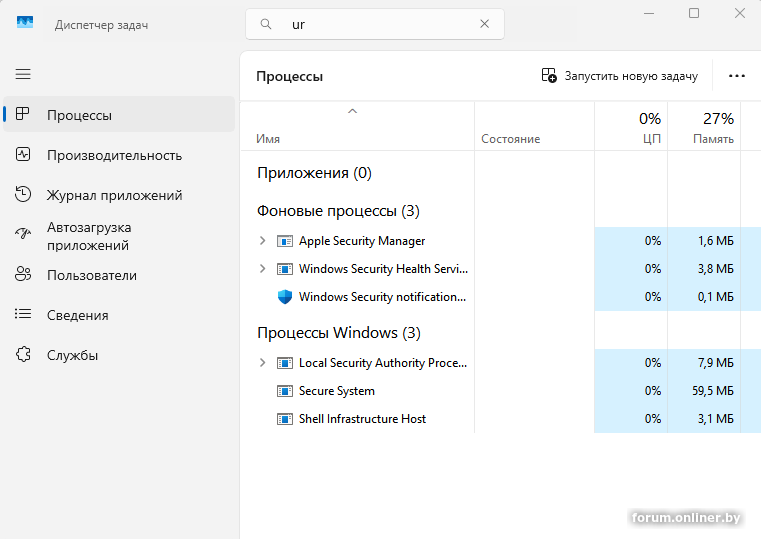Click Запустить новую задачу button

click(x=620, y=76)
